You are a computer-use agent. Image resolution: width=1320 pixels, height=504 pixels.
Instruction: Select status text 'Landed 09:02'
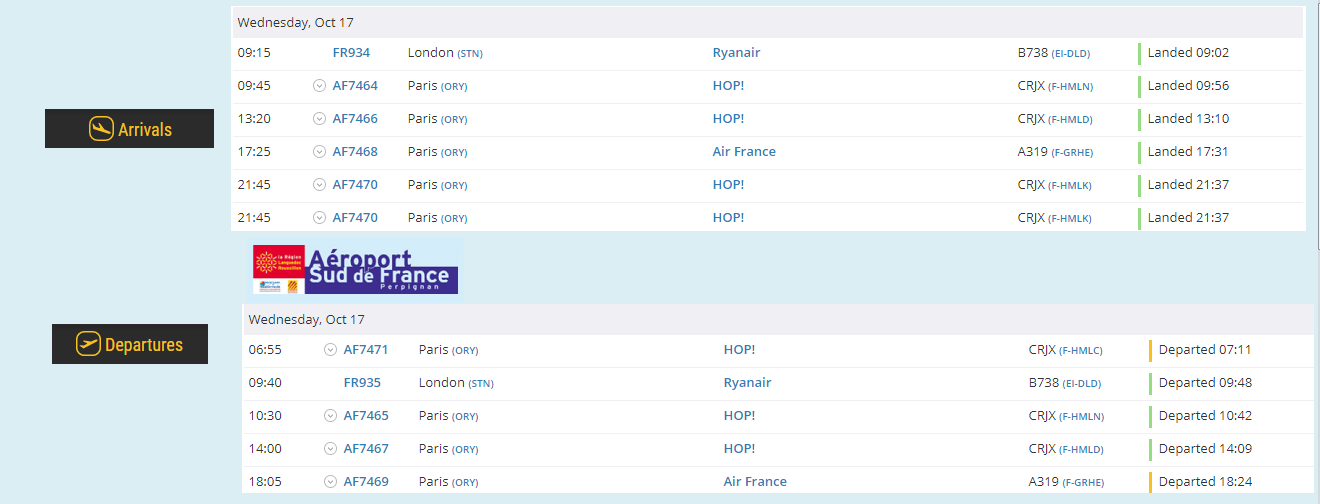(1188, 53)
